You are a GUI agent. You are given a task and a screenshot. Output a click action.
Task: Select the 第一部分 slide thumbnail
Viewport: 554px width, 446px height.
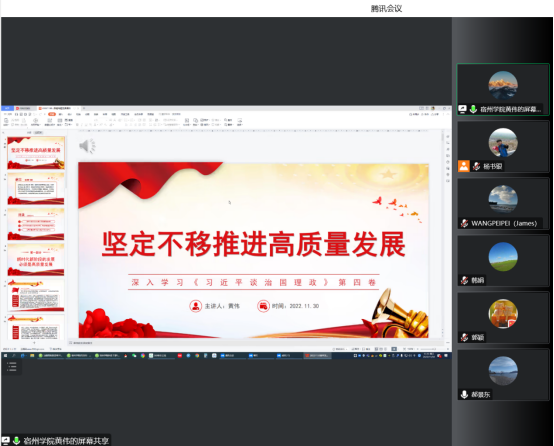point(36,260)
